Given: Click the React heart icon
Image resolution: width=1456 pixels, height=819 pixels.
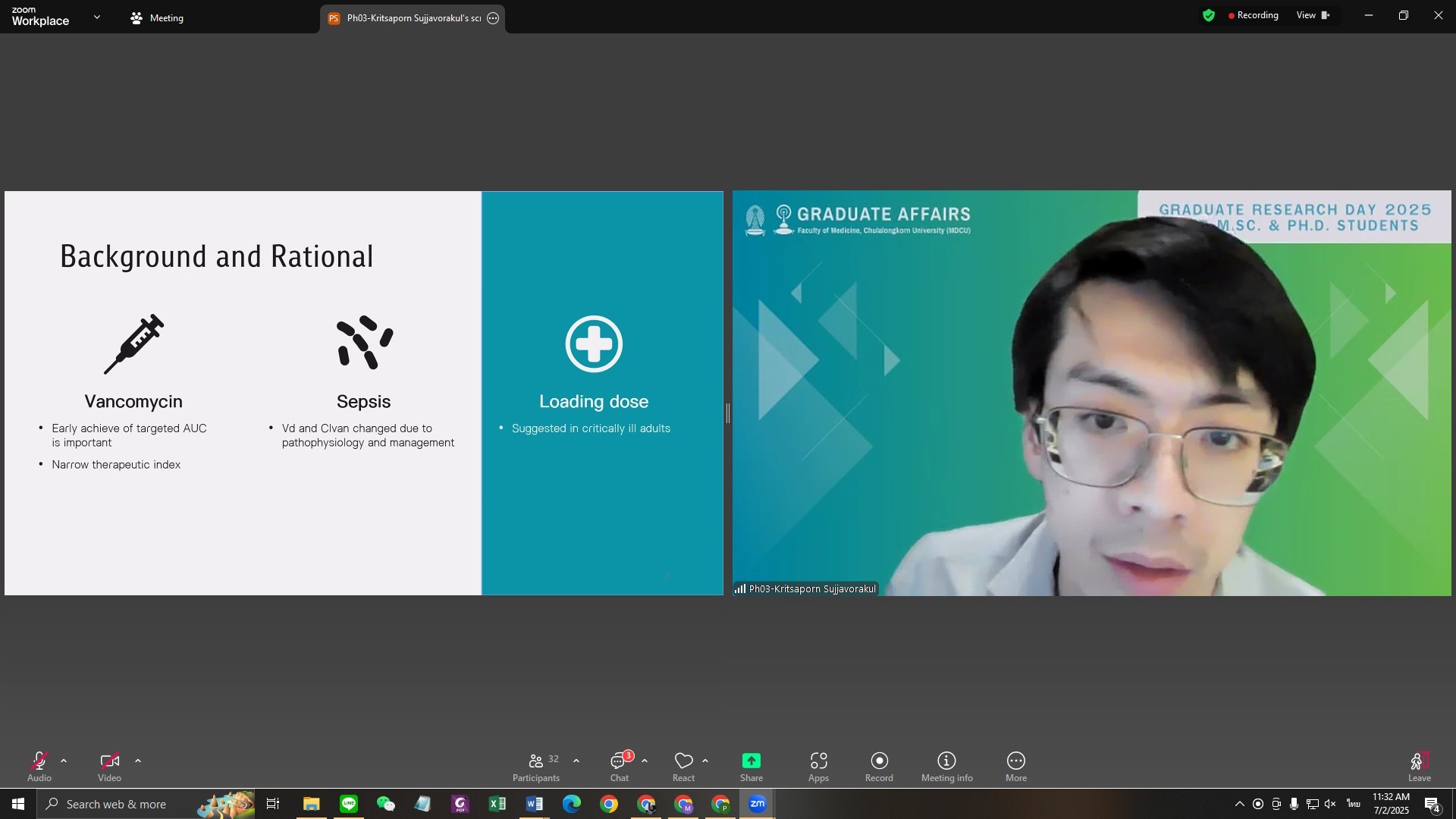Looking at the screenshot, I should point(683,761).
